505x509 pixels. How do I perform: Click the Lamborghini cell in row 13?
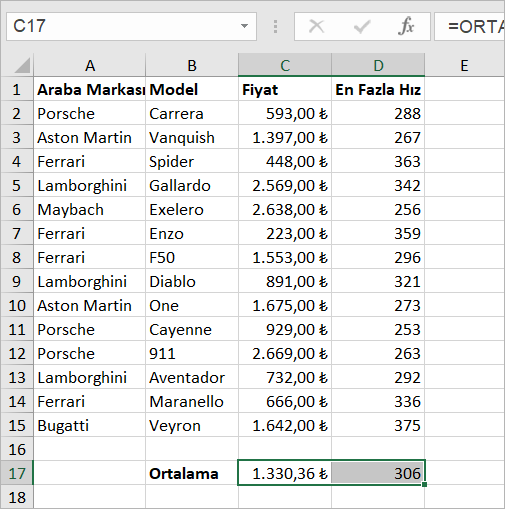point(90,377)
